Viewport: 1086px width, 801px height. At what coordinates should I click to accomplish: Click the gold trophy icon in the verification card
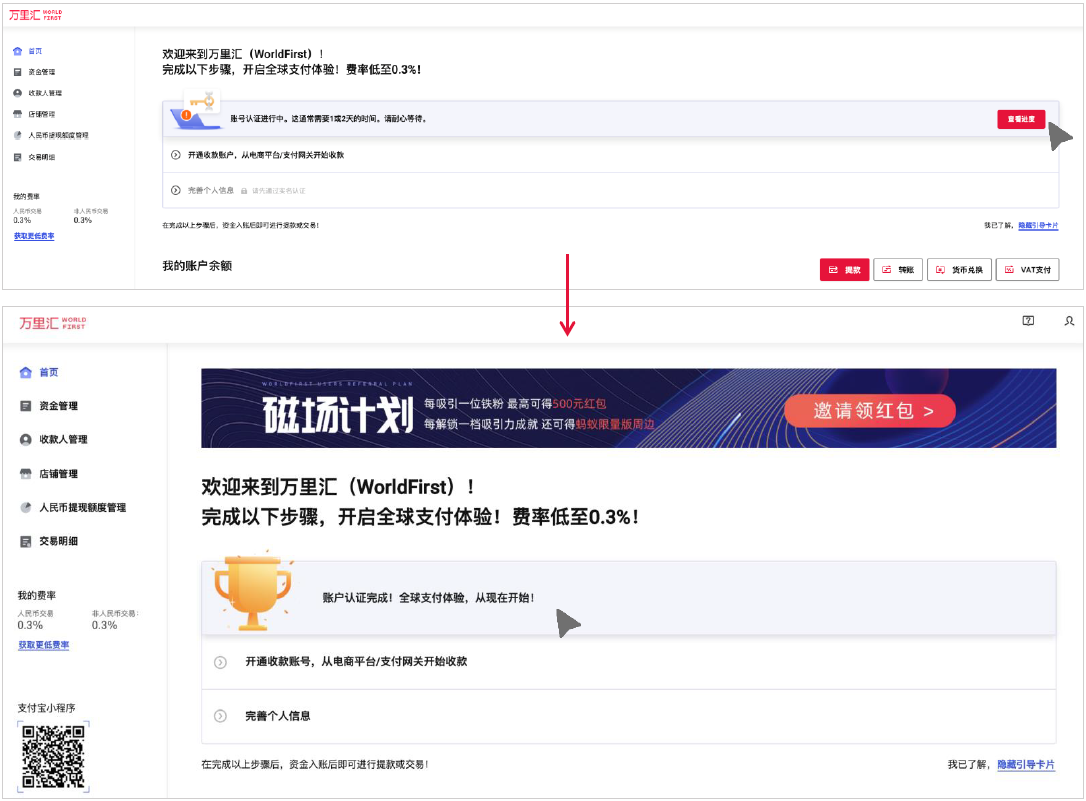pos(253,592)
